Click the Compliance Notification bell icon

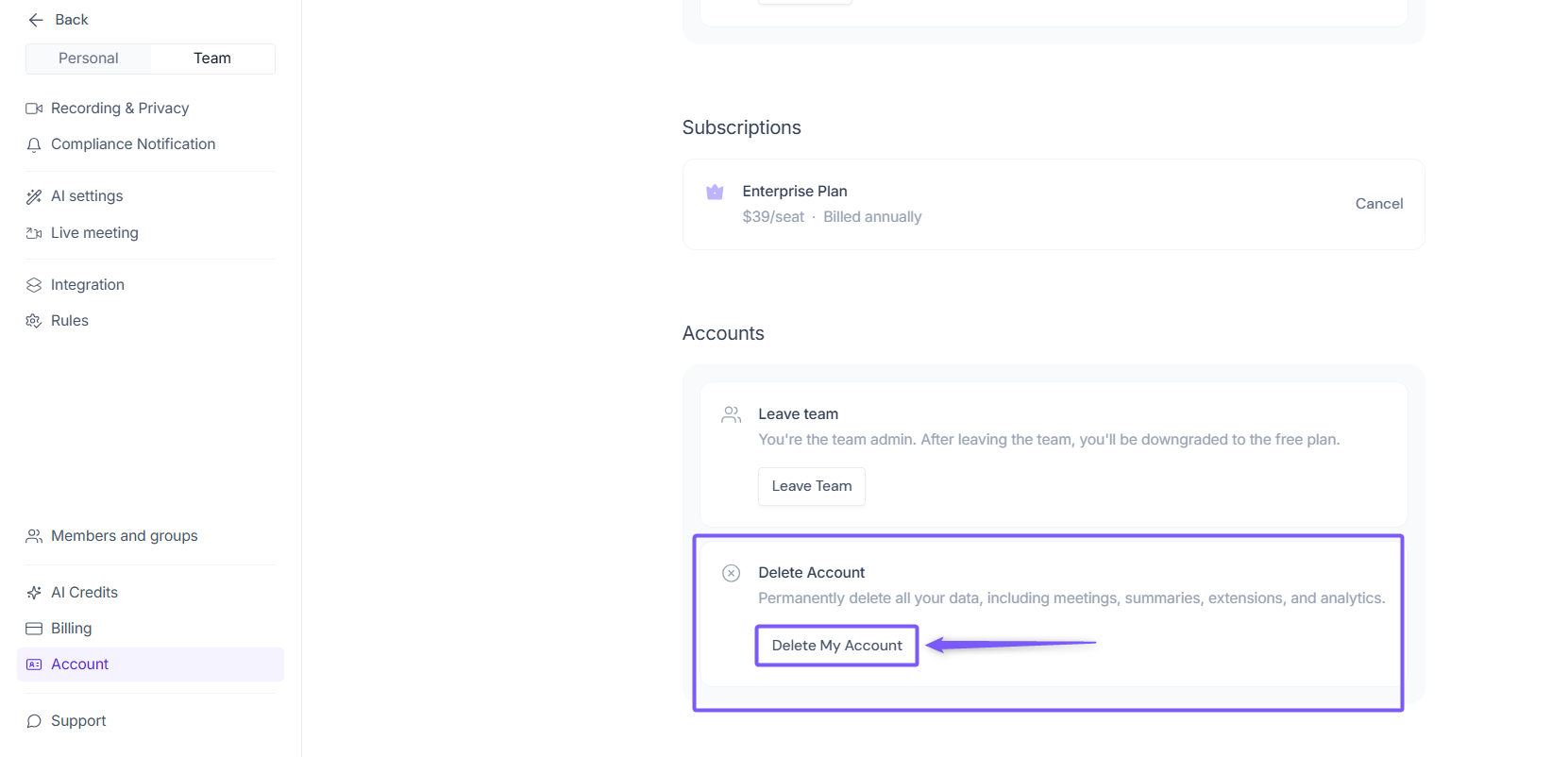tap(34, 144)
